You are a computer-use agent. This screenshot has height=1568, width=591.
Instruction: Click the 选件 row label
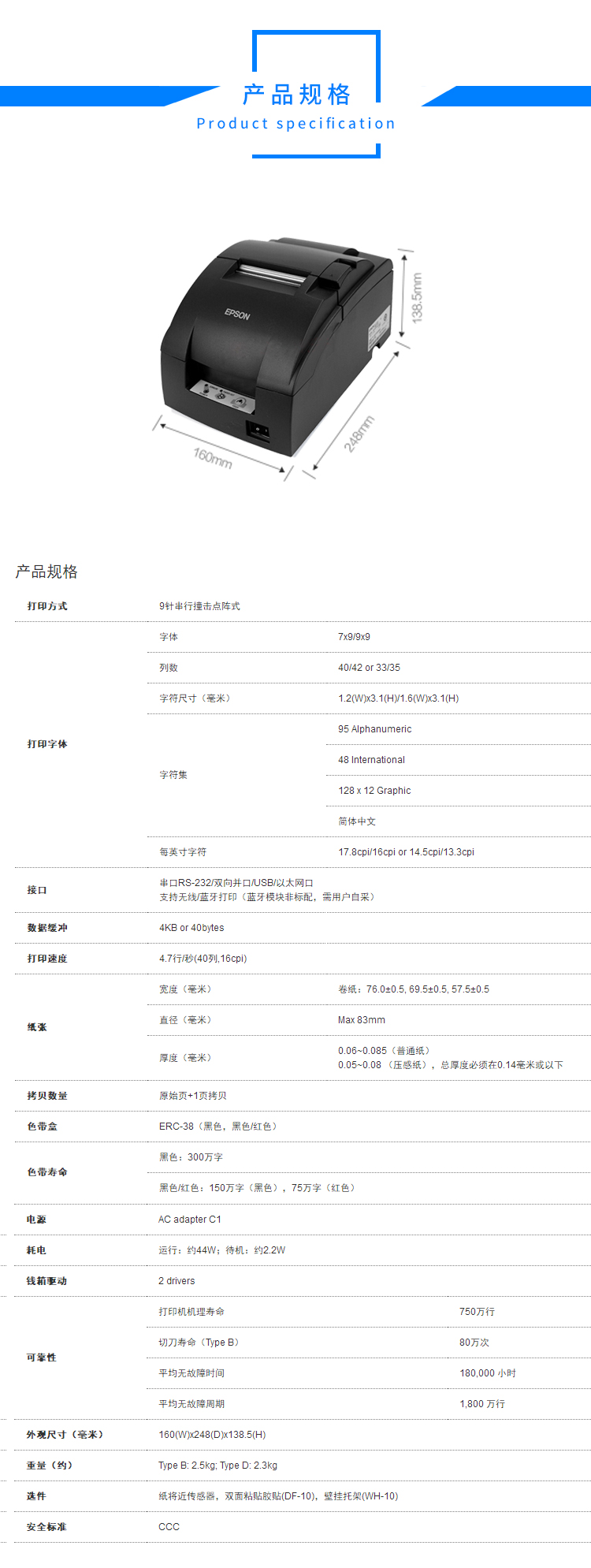pyautogui.click(x=36, y=1496)
